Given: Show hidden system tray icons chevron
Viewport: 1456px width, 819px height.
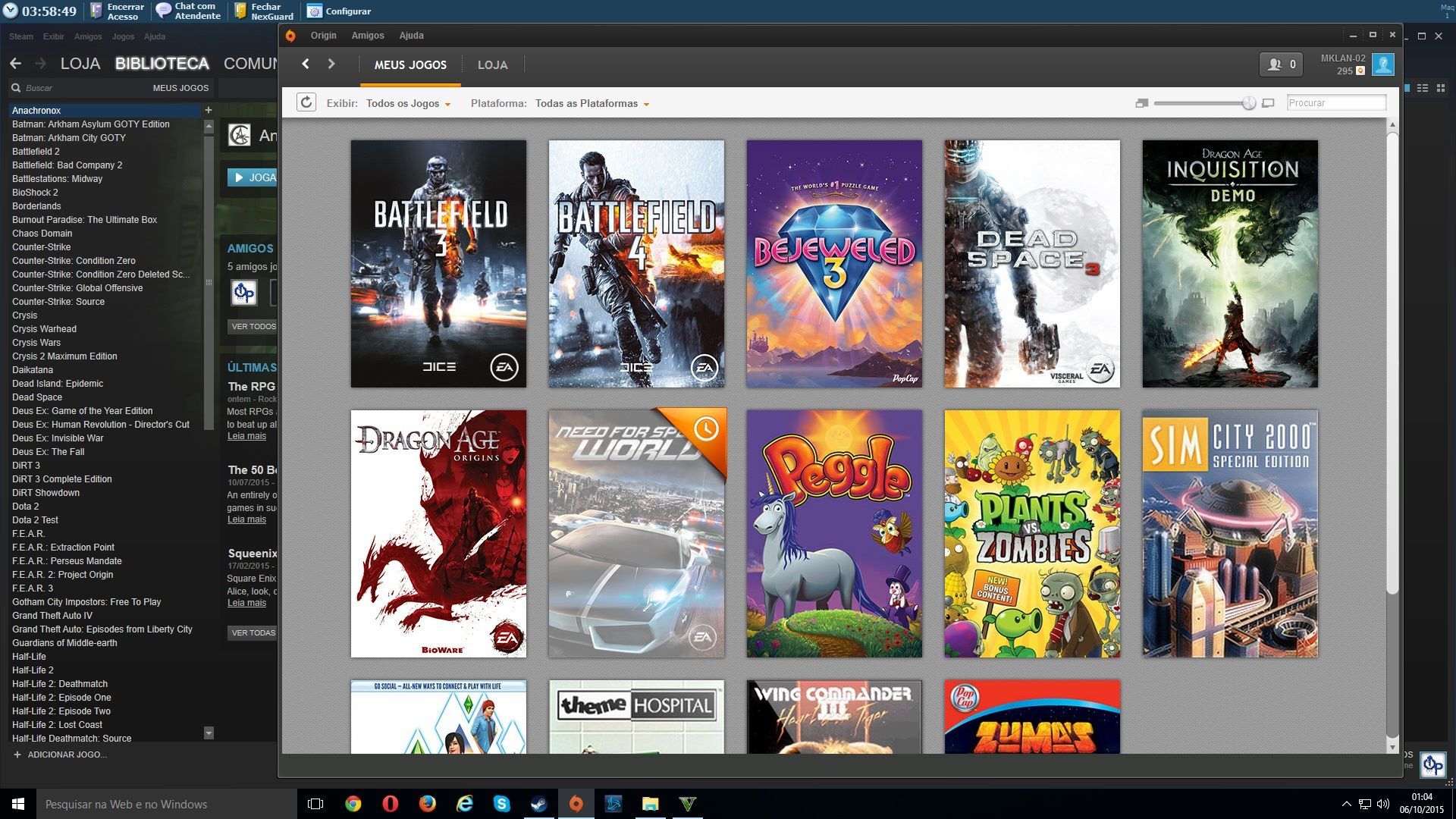Looking at the screenshot, I should [1346, 804].
